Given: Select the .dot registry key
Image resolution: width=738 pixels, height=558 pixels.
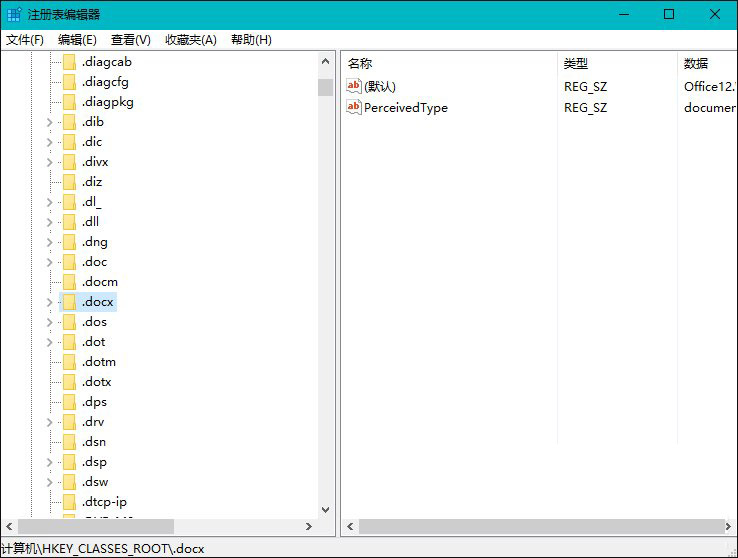Looking at the screenshot, I should coord(94,342).
